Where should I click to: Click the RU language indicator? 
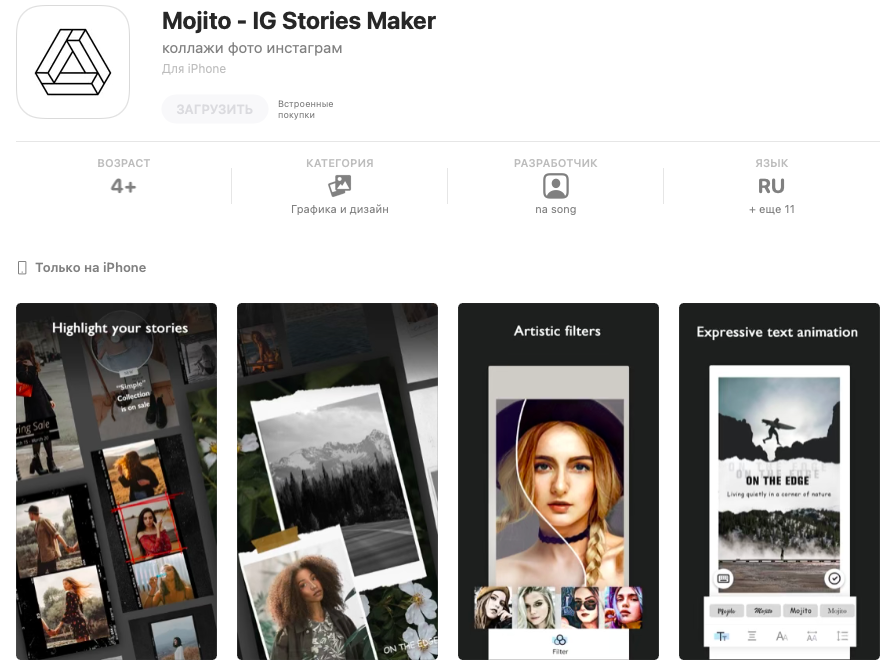tap(771, 186)
